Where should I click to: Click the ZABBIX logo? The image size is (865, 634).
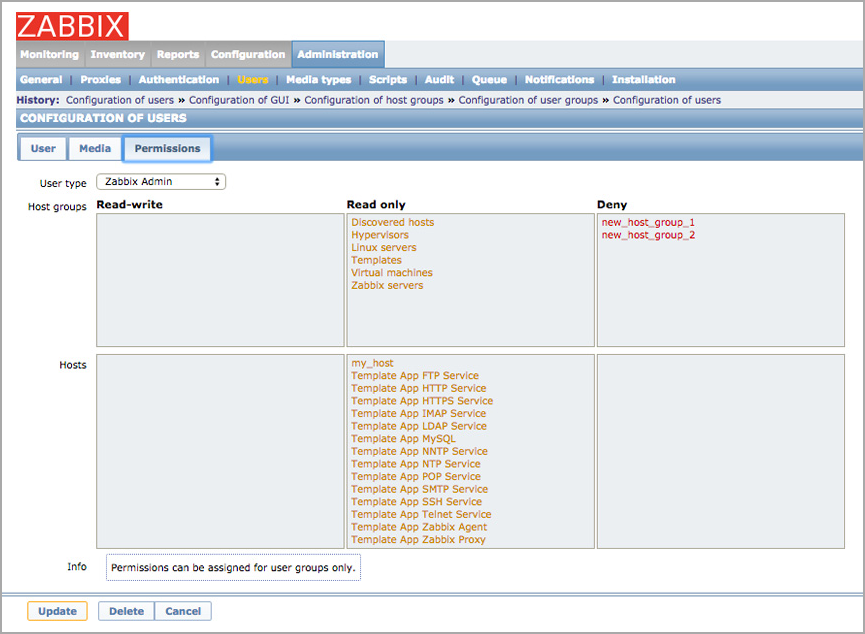coord(70,26)
